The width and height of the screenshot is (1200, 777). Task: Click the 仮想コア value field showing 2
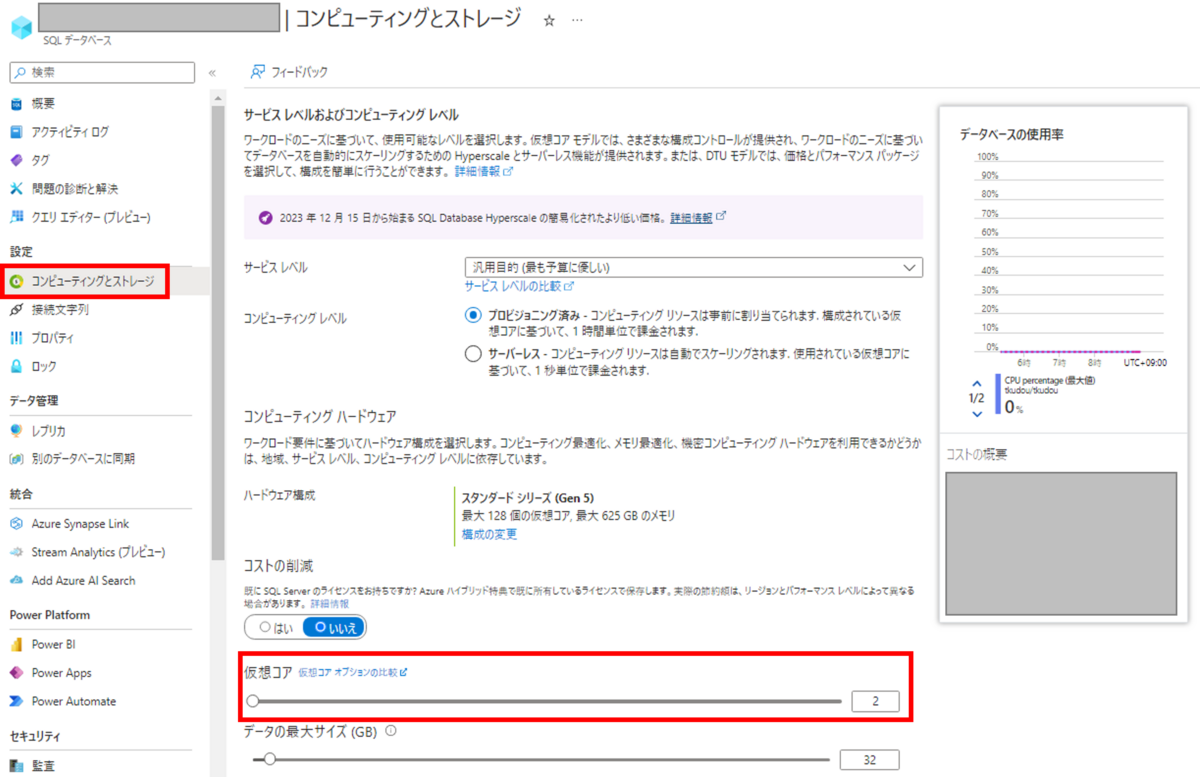click(875, 702)
